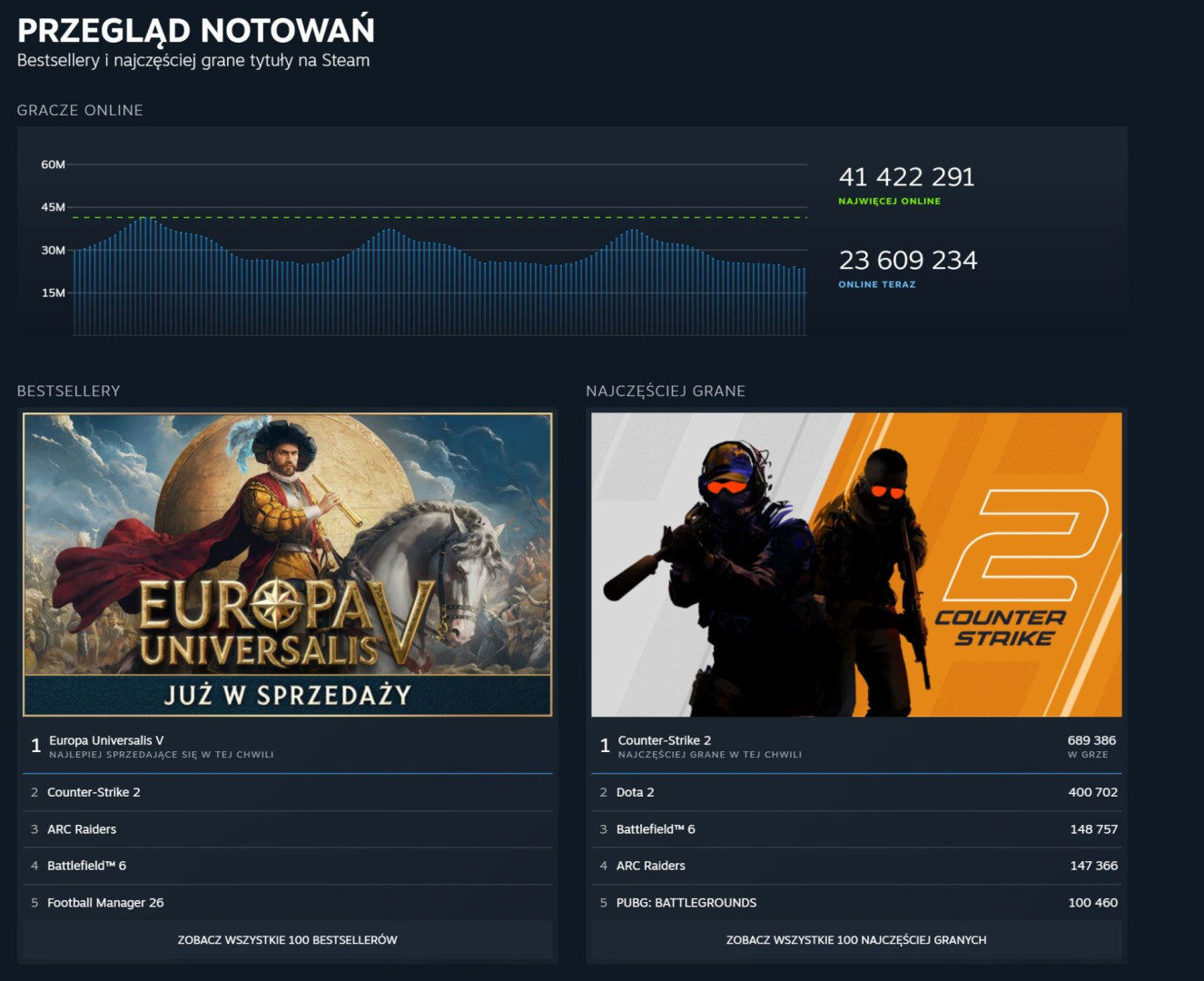Open the Counter-Strike 2 banner image

[x=856, y=564]
